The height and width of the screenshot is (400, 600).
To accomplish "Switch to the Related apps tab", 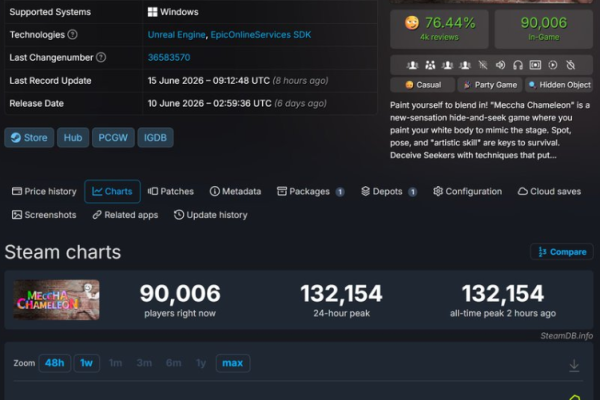I will click(x=125, y=215).
